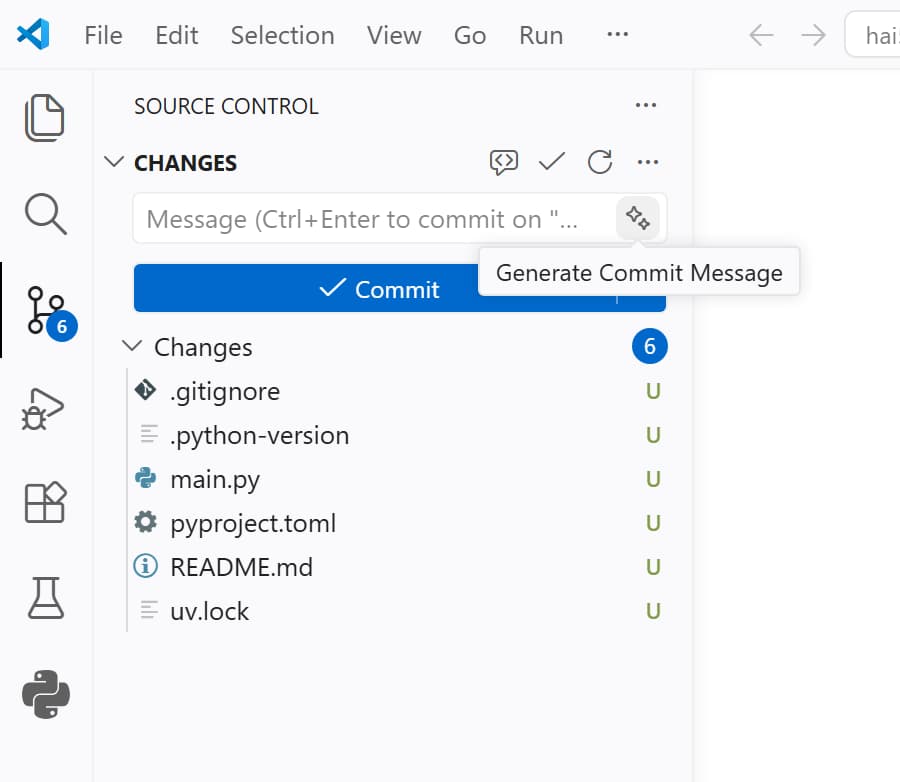The width and height of the screenshot is (900, 782).
Task: Open the Testing flask icon view
Action: tap(45, 597)
